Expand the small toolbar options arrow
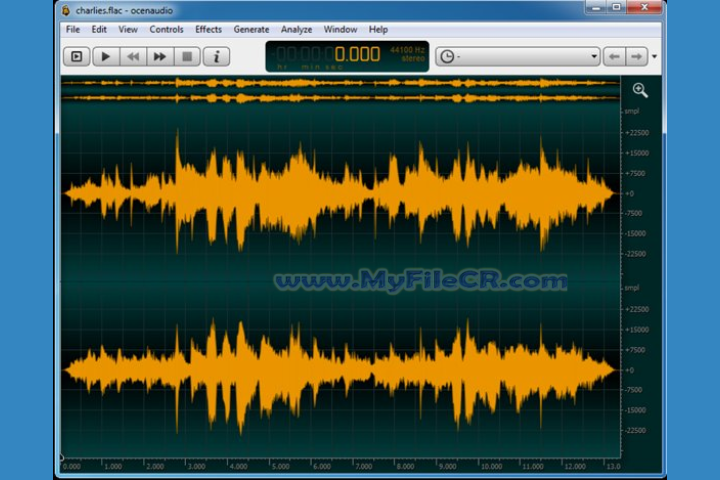The height and width of the screenshot is (480, 720). pyautogui.click(x=654, y=56)
